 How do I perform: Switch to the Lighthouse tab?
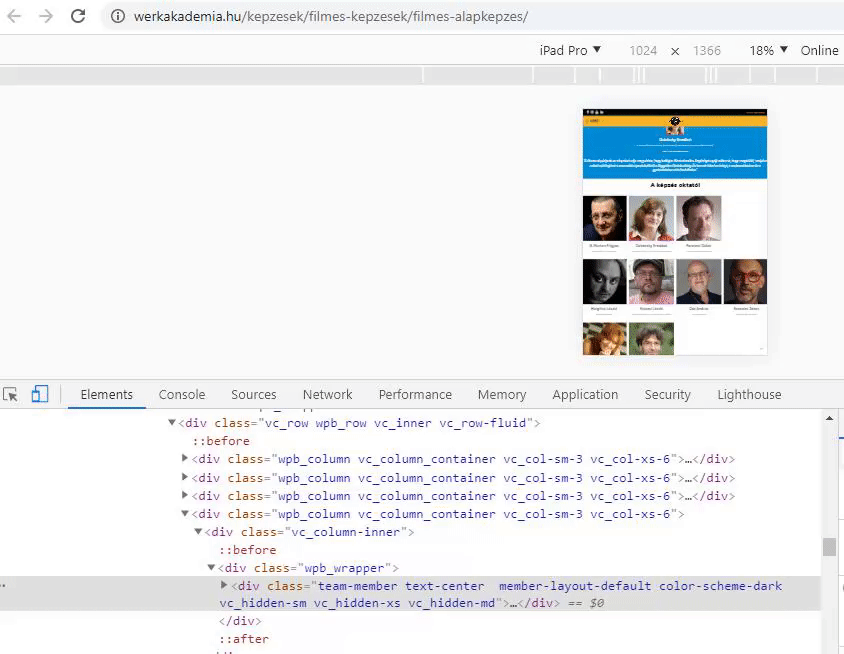click(749, 395)
